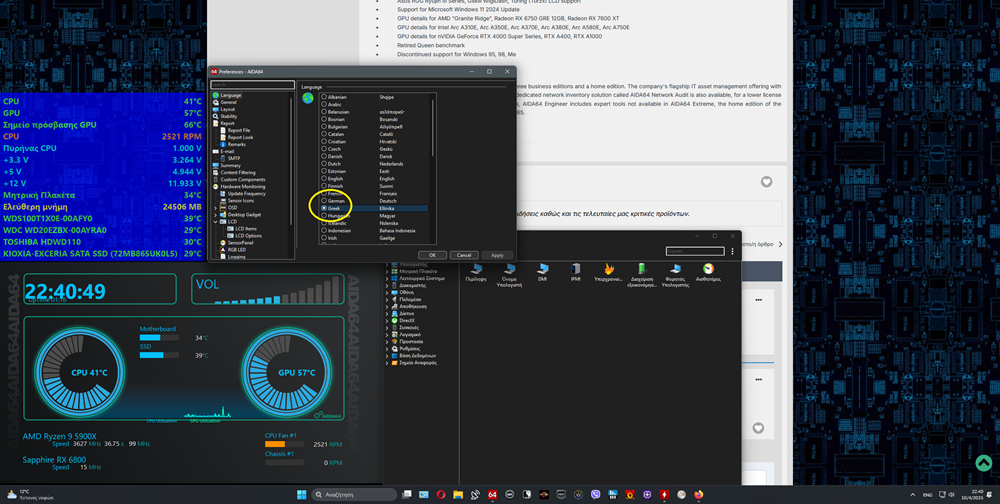
Task: Expand the Λειτουργικό Σύστημα tree node
Action: [x=387, y=279]
